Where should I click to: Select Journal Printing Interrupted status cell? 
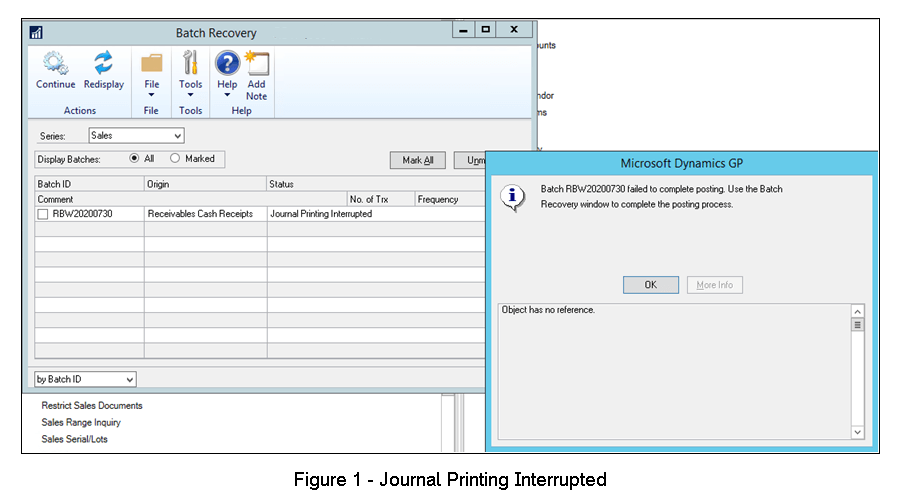coord(376,214)
